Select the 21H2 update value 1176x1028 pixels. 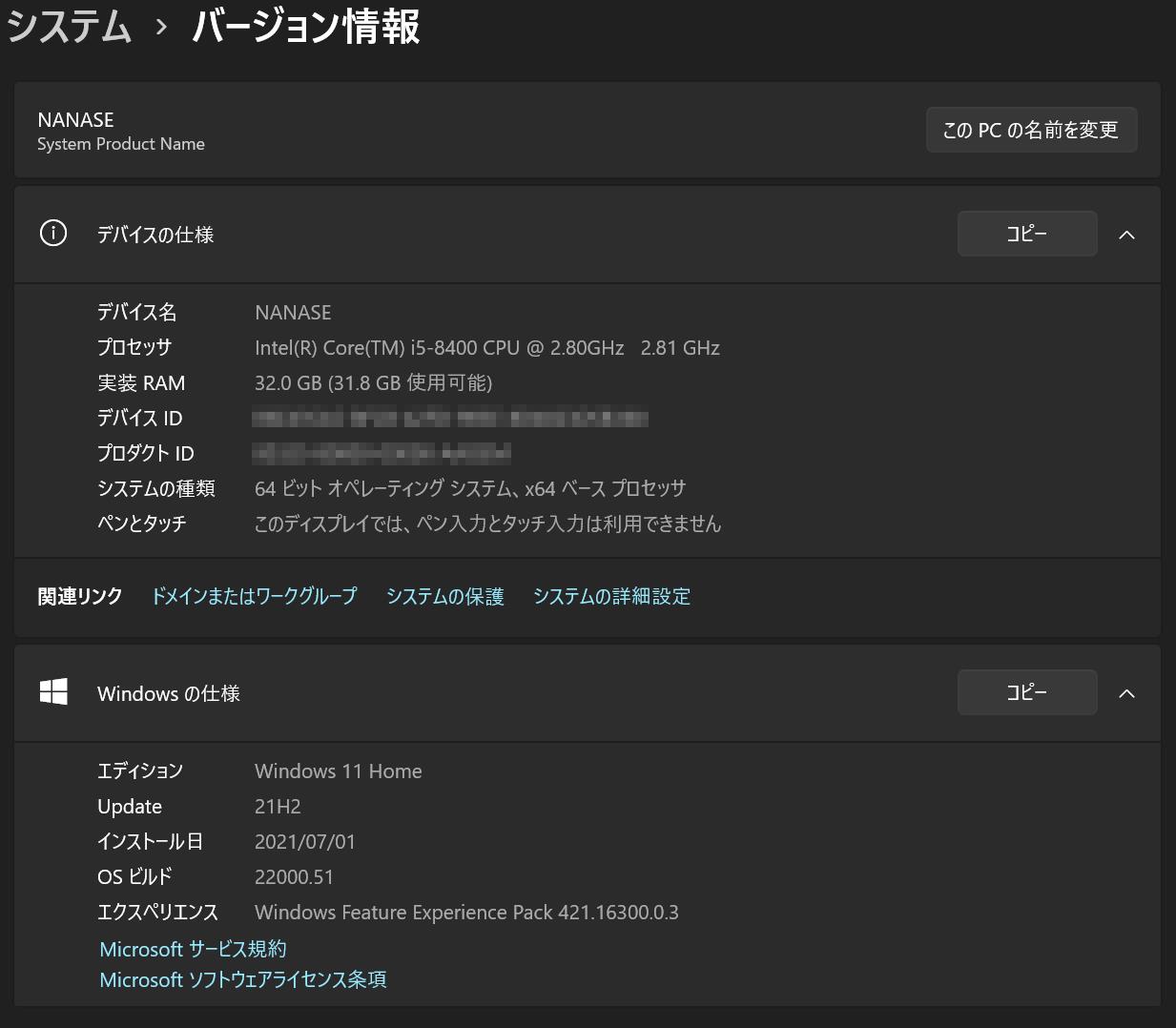(x=278, y=807)
